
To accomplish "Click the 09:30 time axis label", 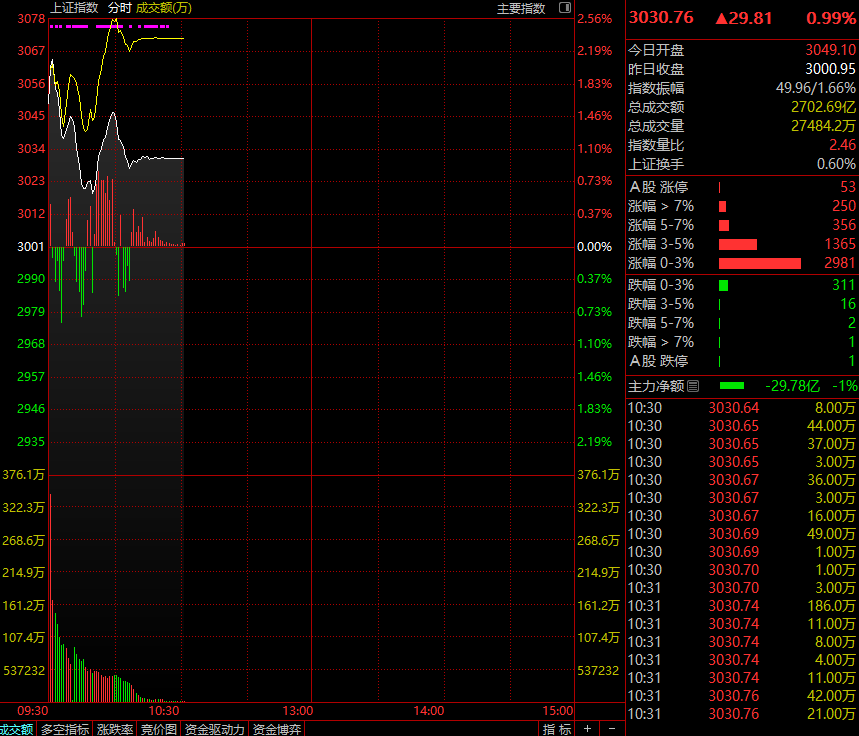I will click(x=32, y=711).
